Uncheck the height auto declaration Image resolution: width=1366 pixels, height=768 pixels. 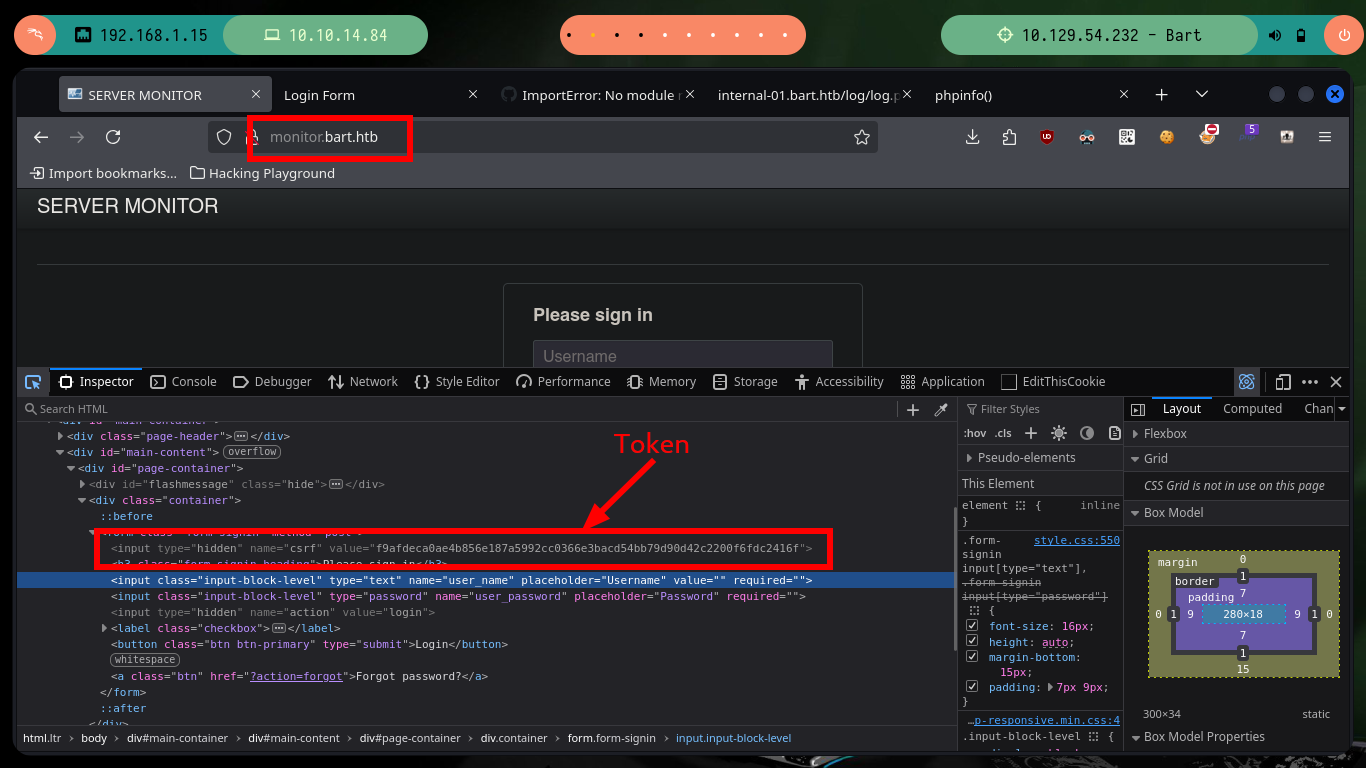[972, 642]
